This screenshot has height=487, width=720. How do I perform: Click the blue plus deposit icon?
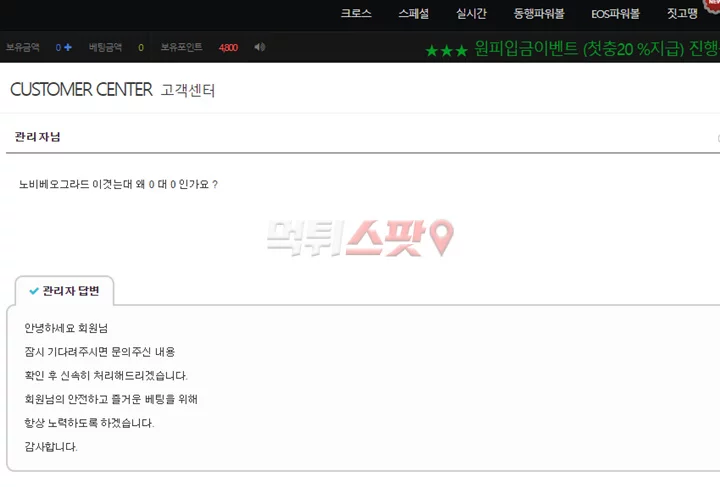click(x=68, y=47)
